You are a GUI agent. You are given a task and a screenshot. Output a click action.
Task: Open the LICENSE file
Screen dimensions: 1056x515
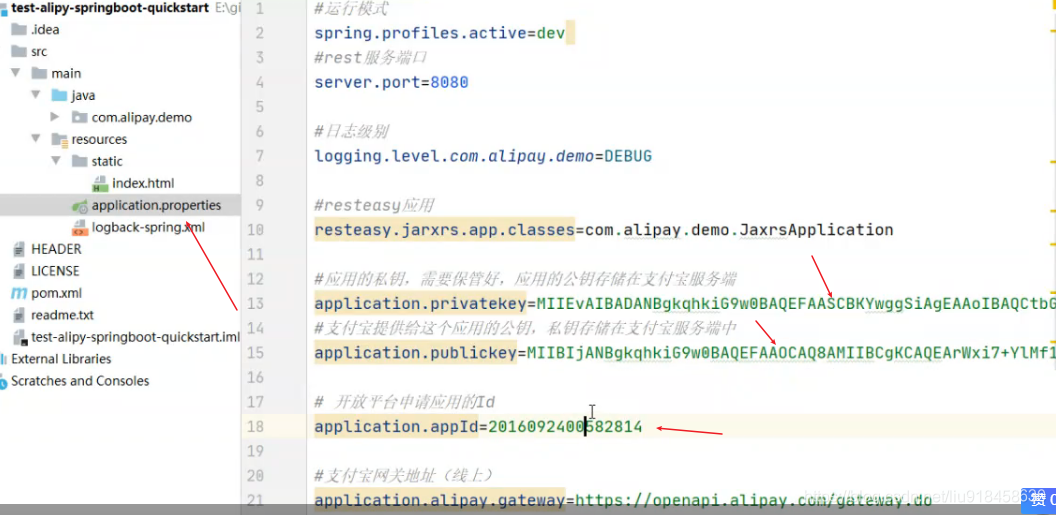click(55, 271)
